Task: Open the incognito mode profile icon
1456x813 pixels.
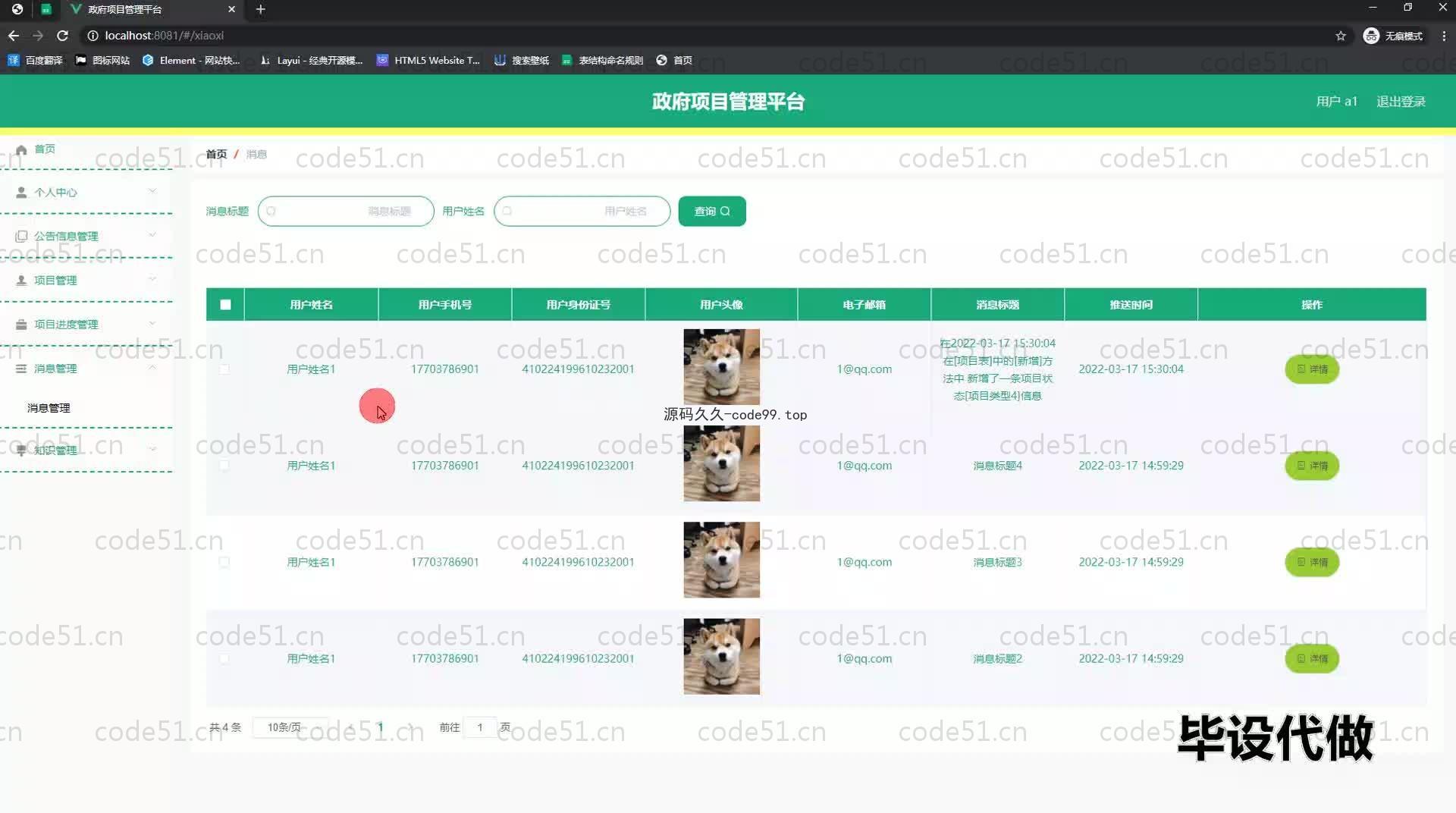Action: tap(1393, 36)
